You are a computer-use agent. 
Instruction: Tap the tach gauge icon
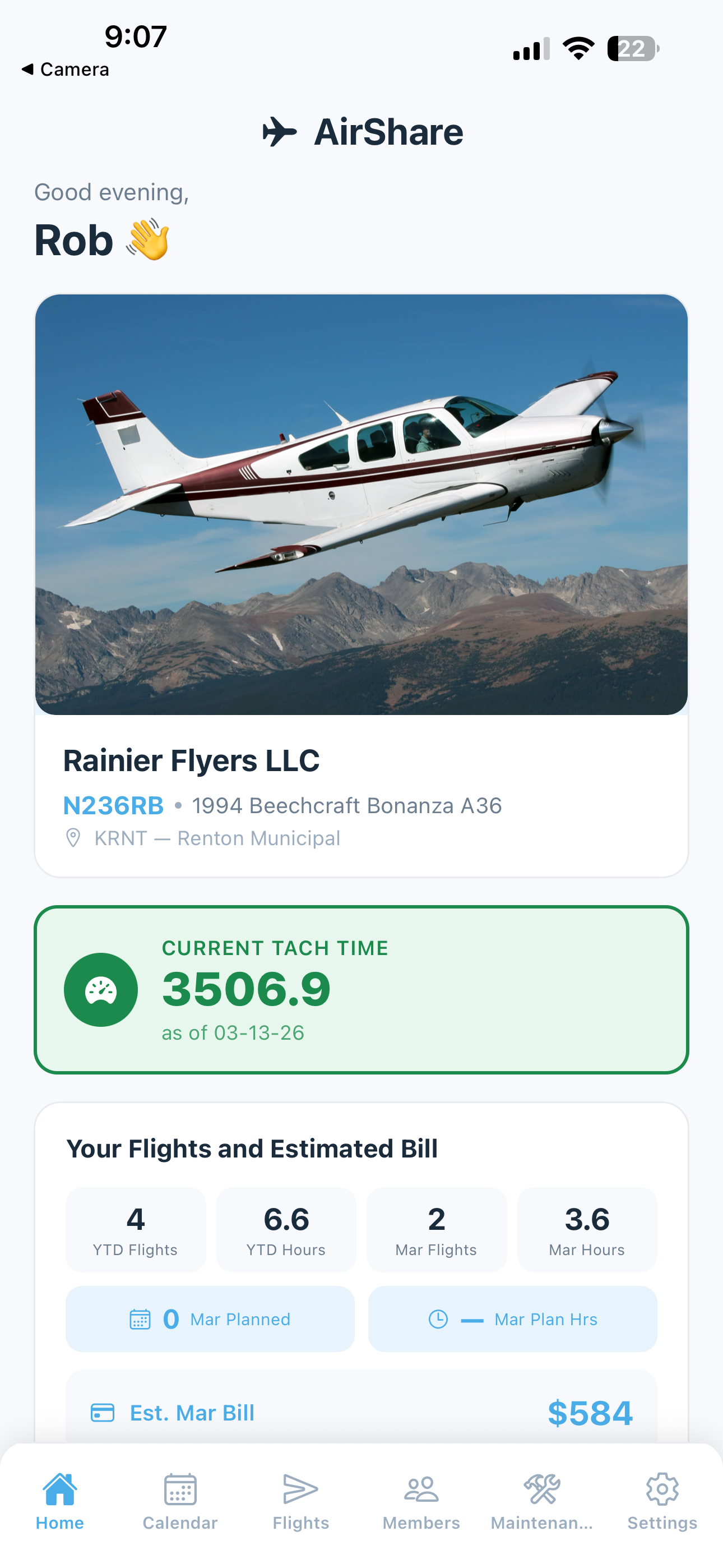coord(101,990)
